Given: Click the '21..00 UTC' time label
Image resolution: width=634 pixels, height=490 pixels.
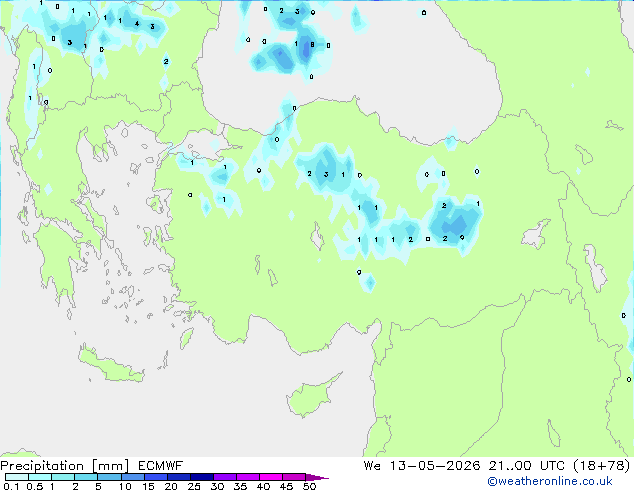Looking at the screenshot, I should [526, 466].
